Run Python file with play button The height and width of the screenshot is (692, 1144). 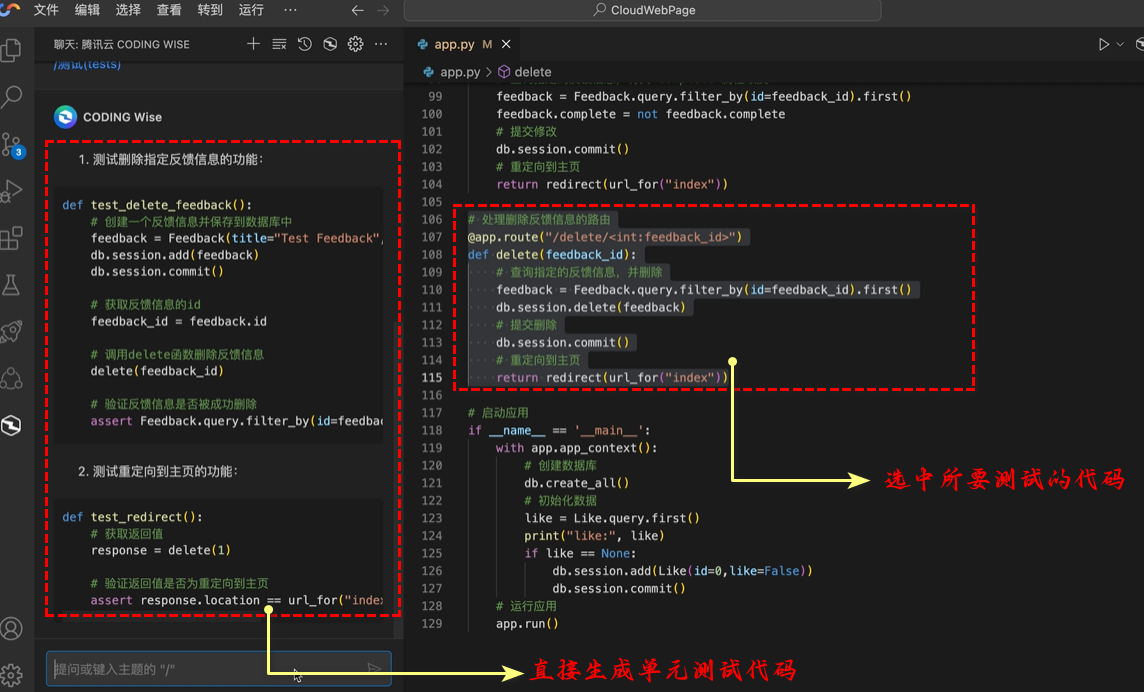(1103, 45)
